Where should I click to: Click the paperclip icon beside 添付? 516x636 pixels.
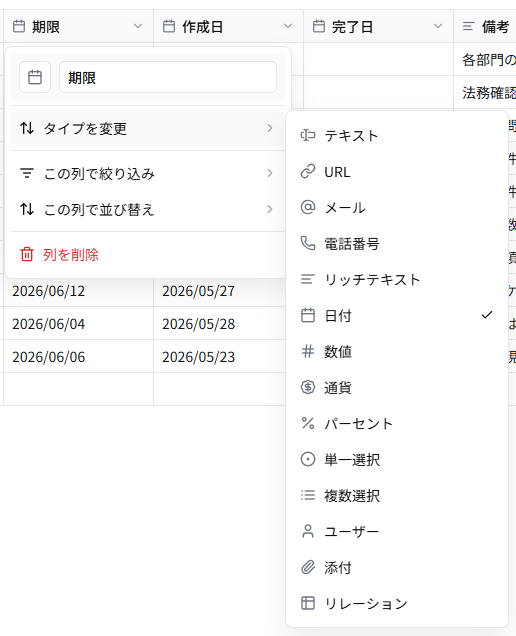click(x=308, y=567)
